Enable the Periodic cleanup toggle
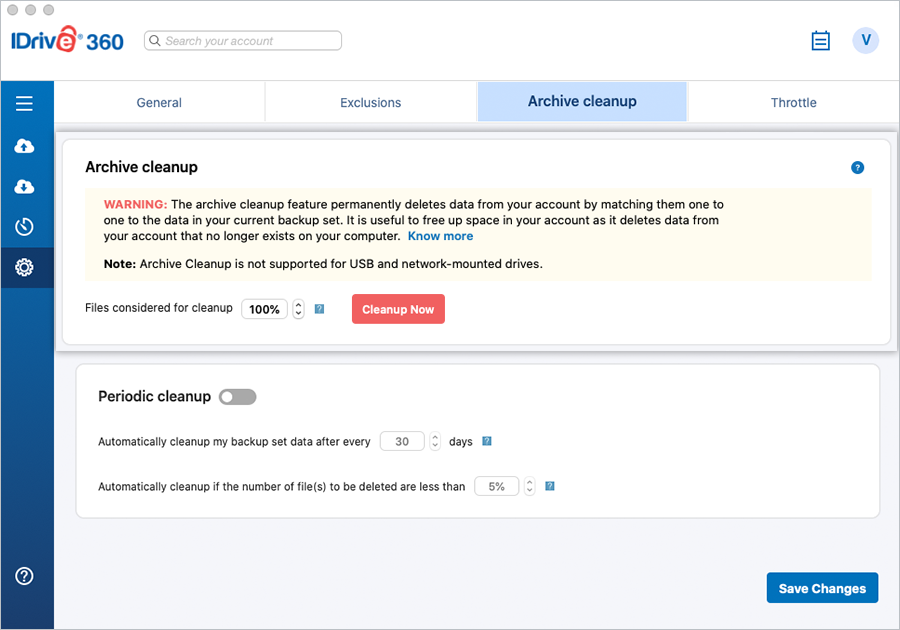Viewport: 900px width, 630px height. pos(238,397)
